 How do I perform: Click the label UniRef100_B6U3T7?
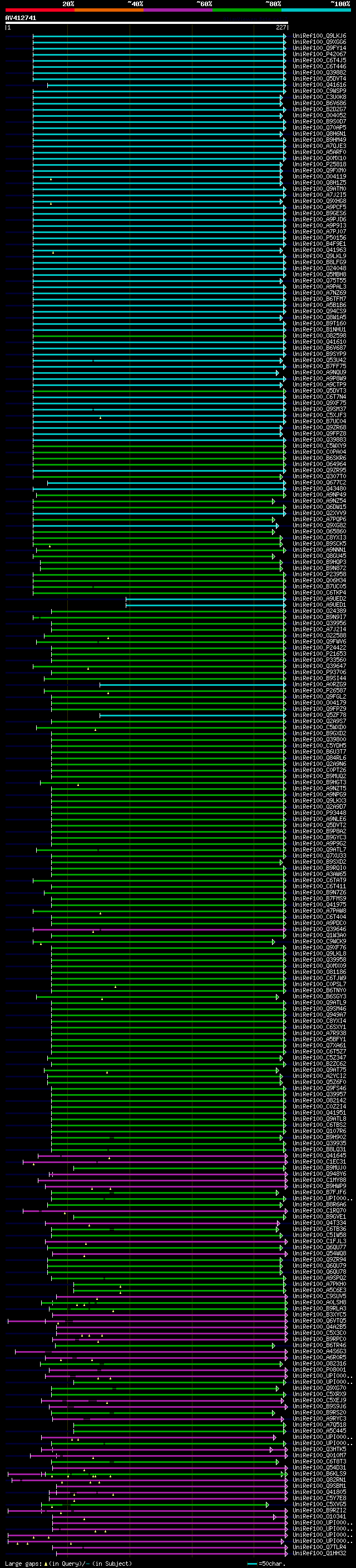tap(319, 752)
